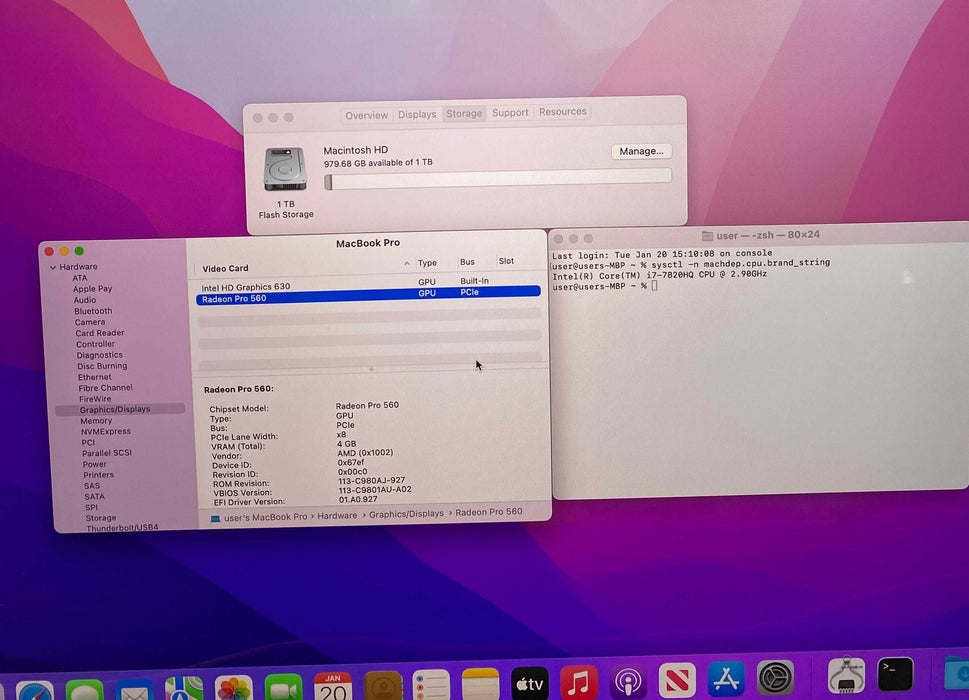
Task: Open Photos from the Dock
Action: (234, 688)
